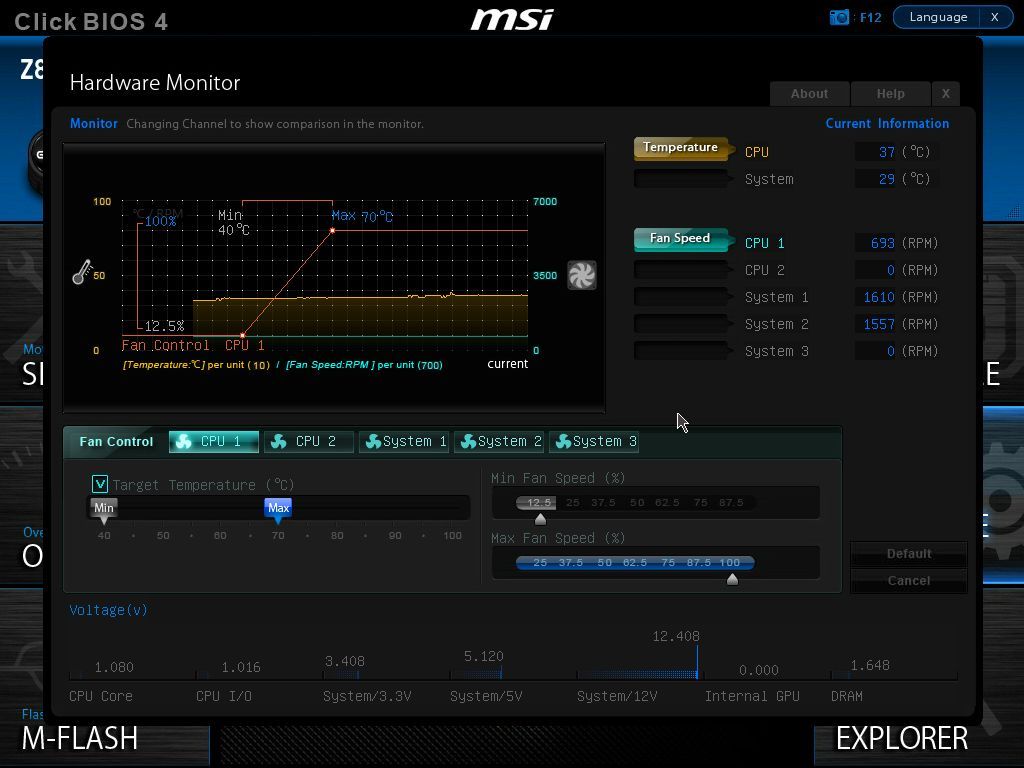Click the F12 screenshot camera icon
The height and width of the screenshot is (768, 1024).
tap(839, 17)
